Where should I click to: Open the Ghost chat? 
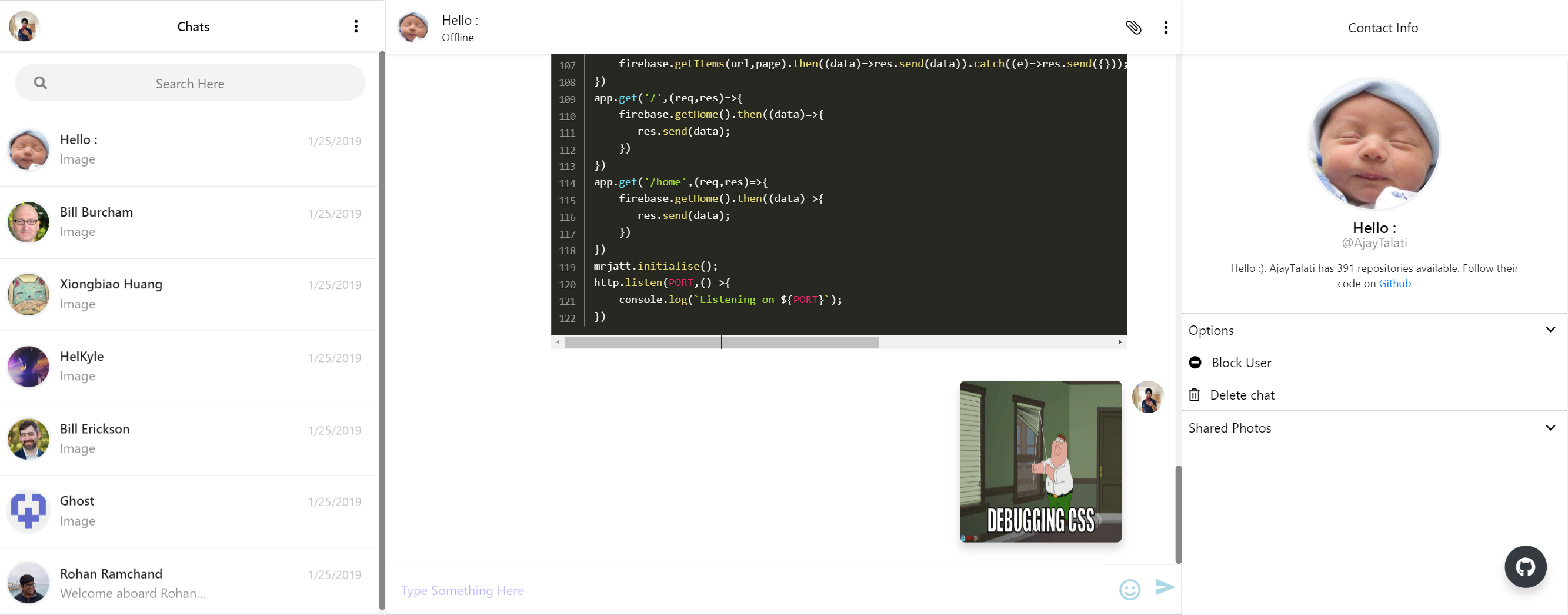click(189, 511)
